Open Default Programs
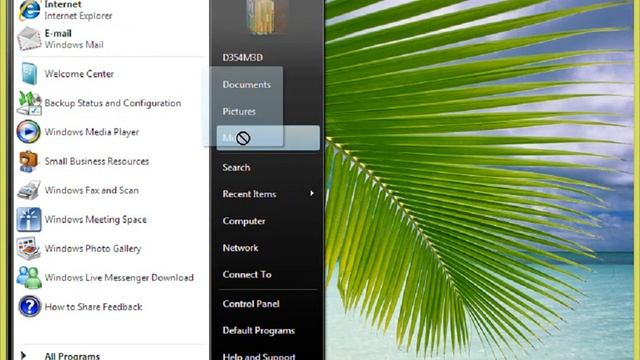The image size is (640, 360). pos(259,331)
